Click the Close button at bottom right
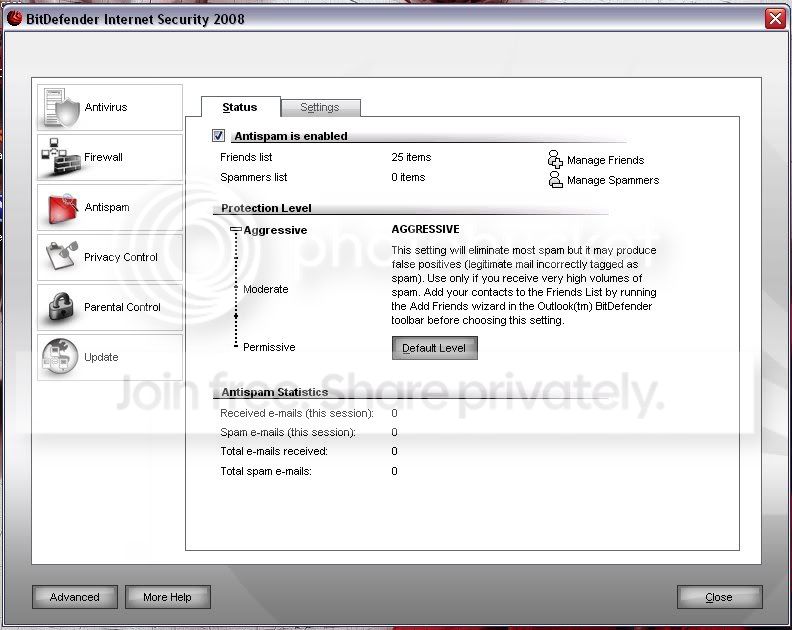 (719, 597)
